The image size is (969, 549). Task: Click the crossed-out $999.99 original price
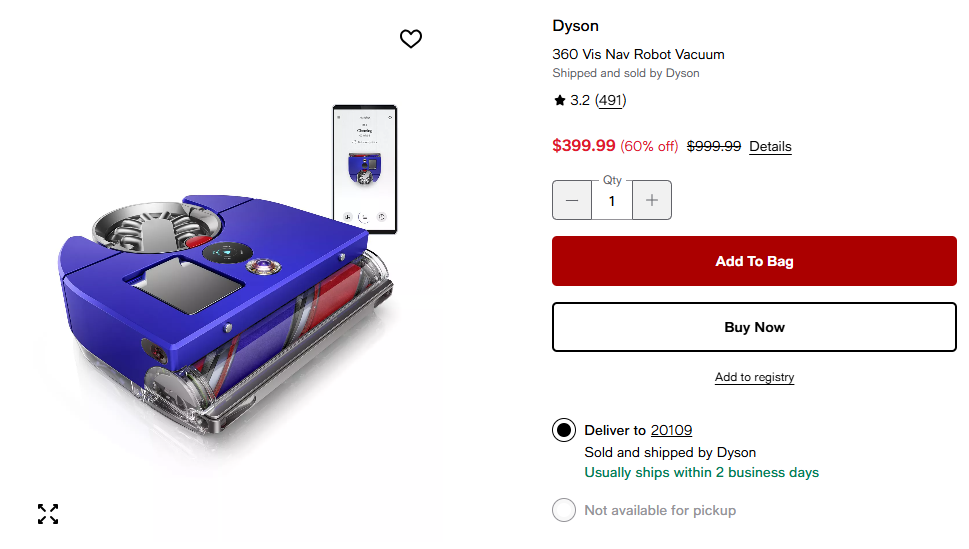pos(713,146)
